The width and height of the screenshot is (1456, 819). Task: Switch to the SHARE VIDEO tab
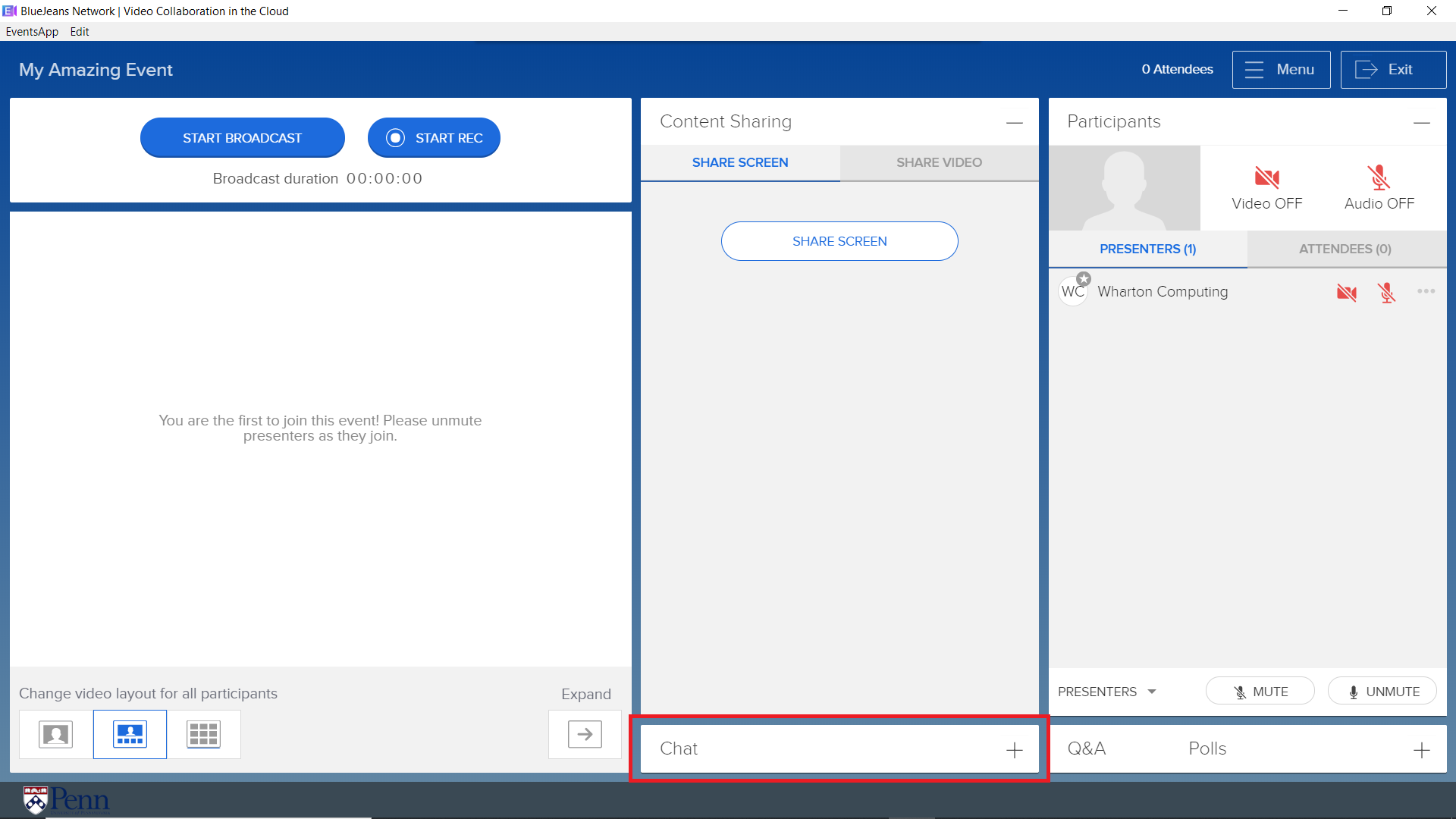click(x=939, y=162)
